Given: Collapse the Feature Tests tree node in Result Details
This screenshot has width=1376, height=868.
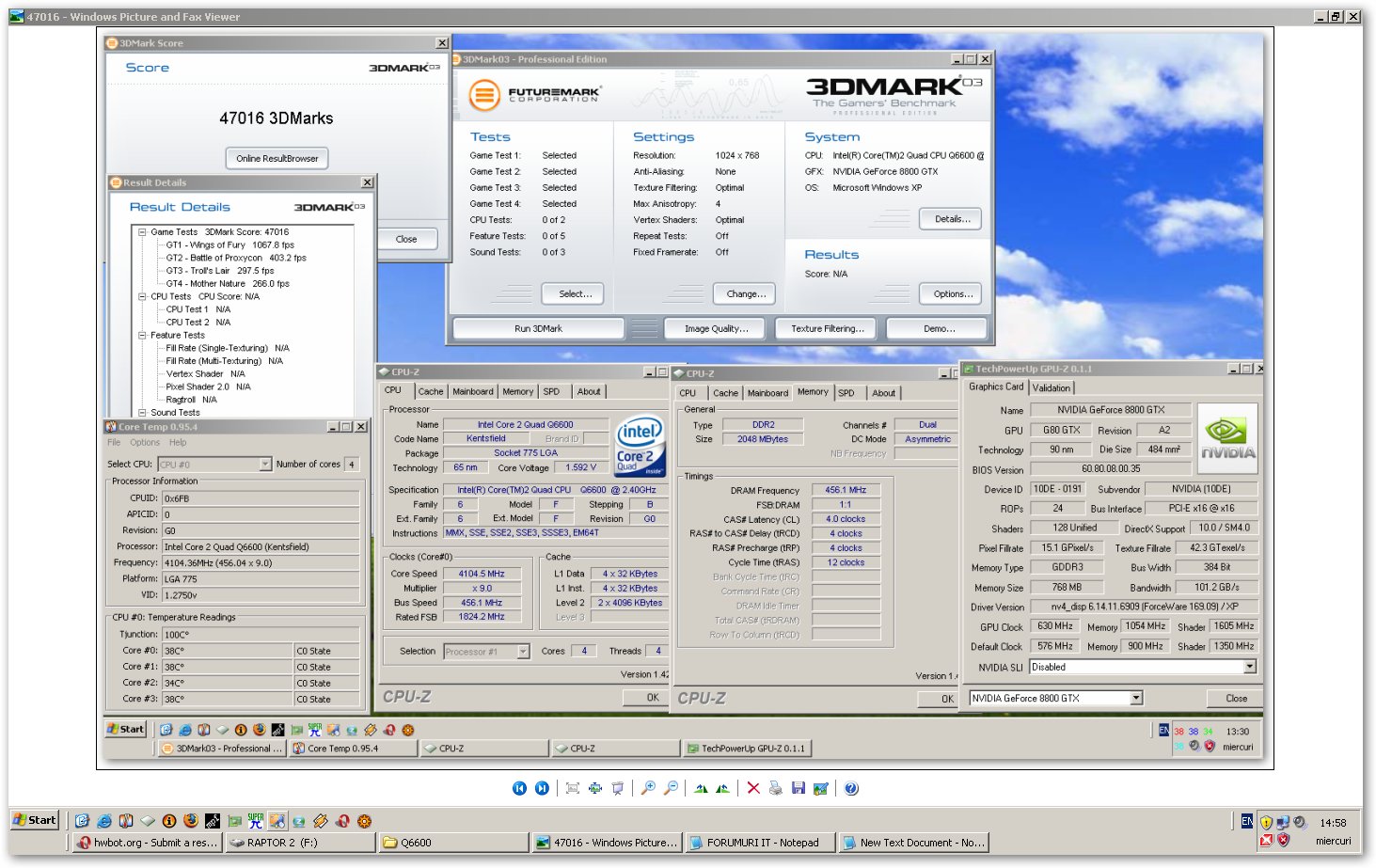Looking at the screenshot, I should point(143,335).
